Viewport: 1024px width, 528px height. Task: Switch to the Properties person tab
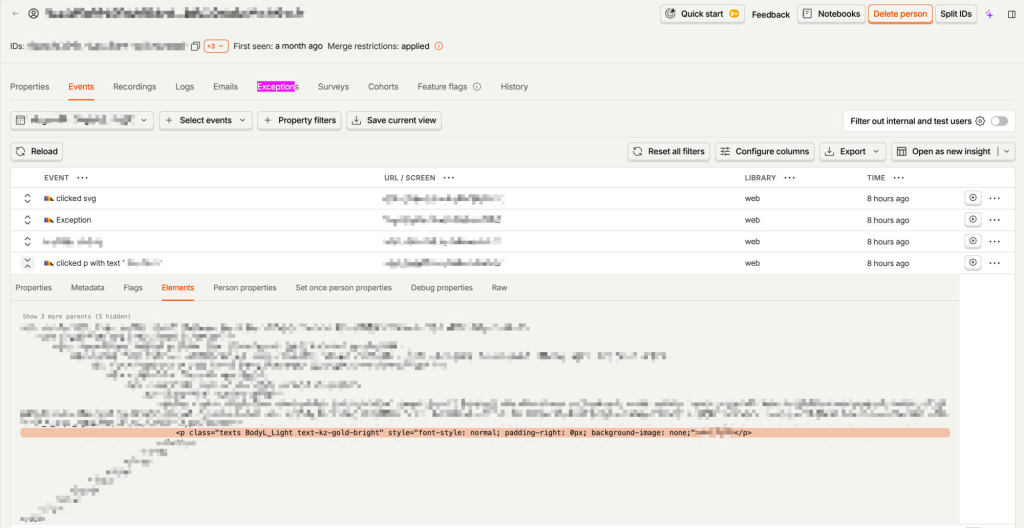pyautogui.click(x=30, y=86)
